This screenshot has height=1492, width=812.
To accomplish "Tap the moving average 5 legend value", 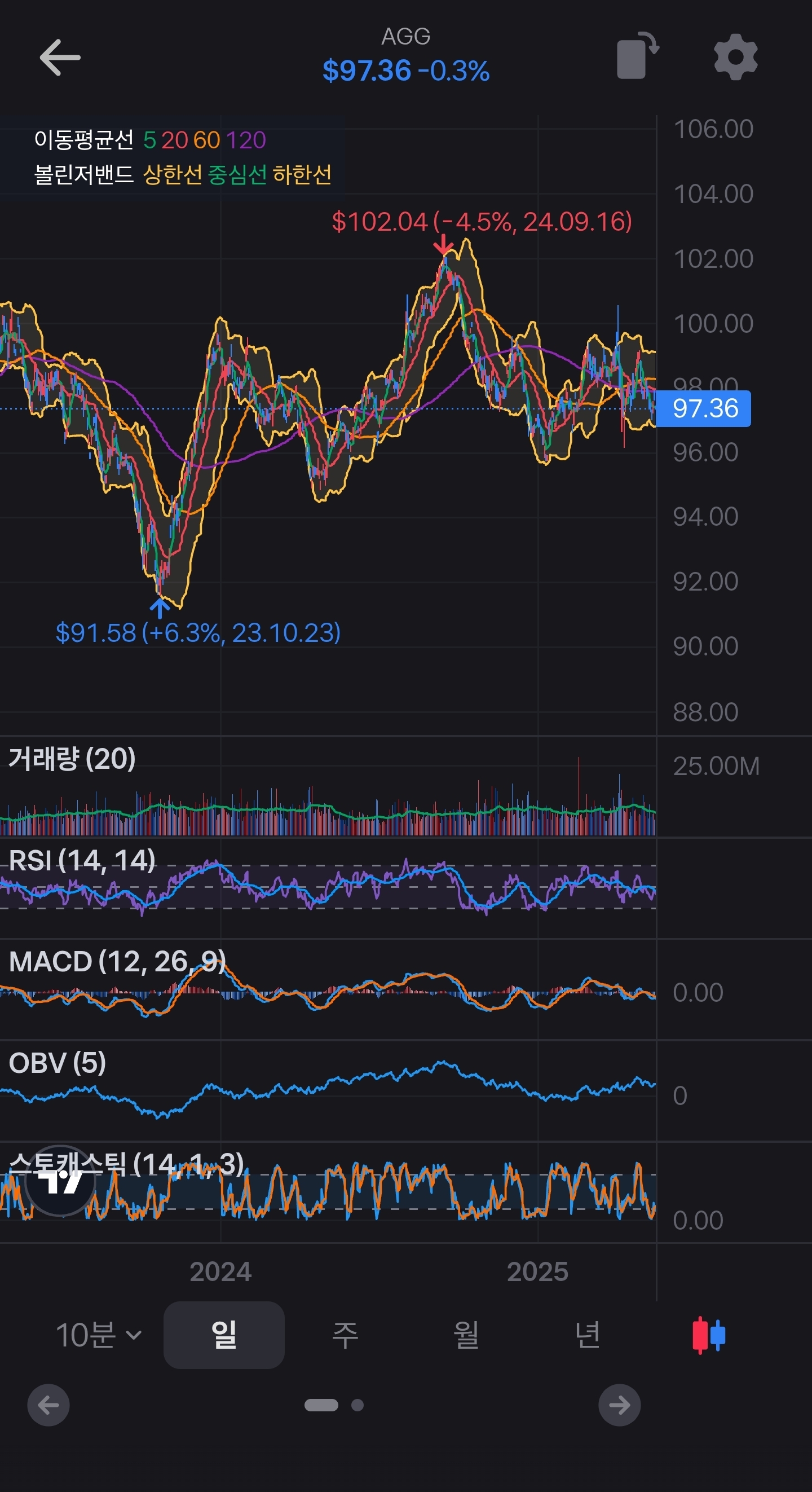I will point(149,140).
